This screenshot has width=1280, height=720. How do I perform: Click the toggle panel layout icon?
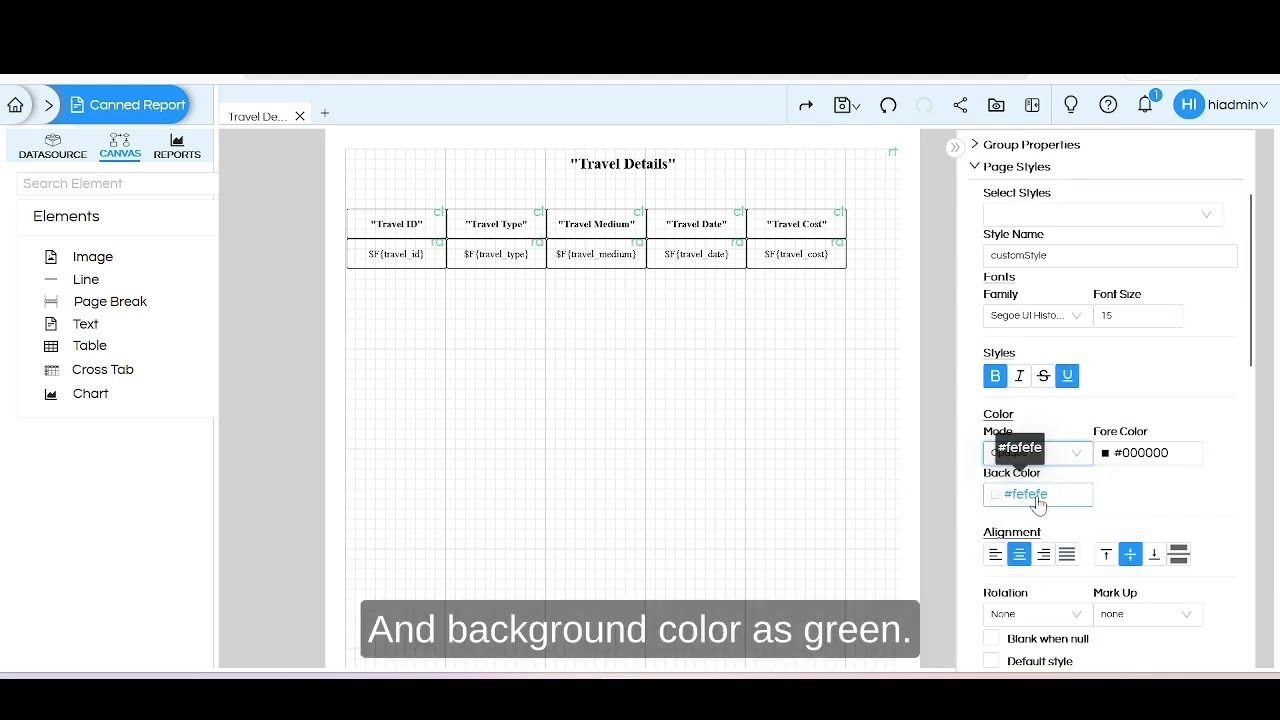click(x=1033, y=105)
